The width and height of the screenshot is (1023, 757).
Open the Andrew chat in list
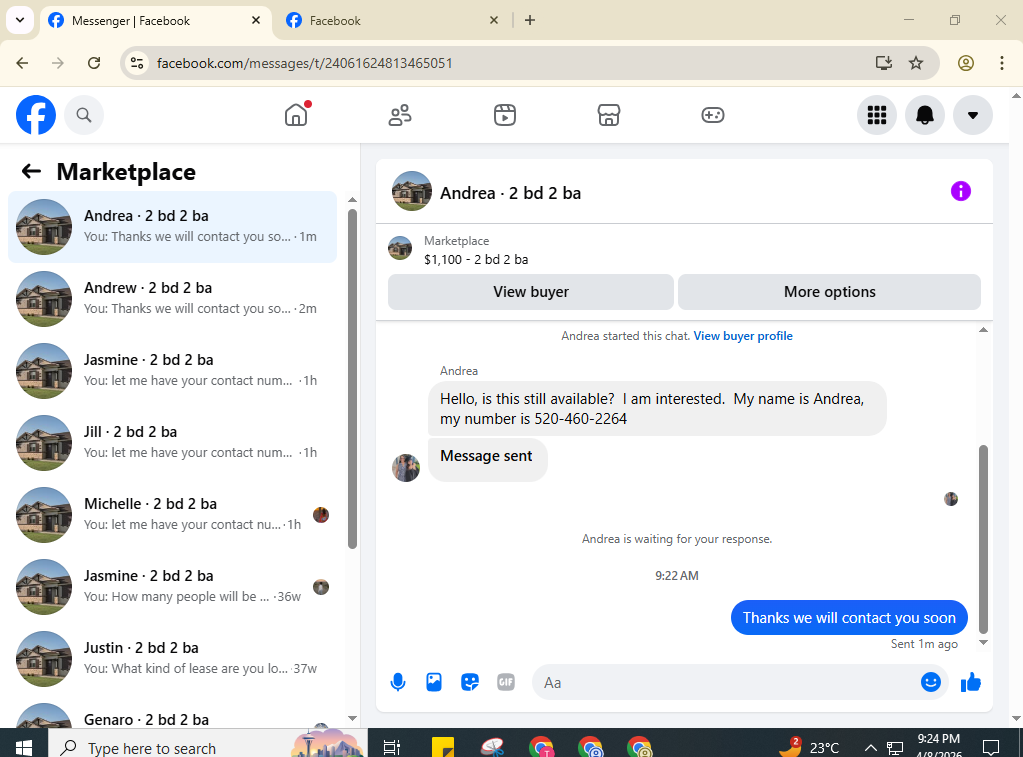point(172,298)
